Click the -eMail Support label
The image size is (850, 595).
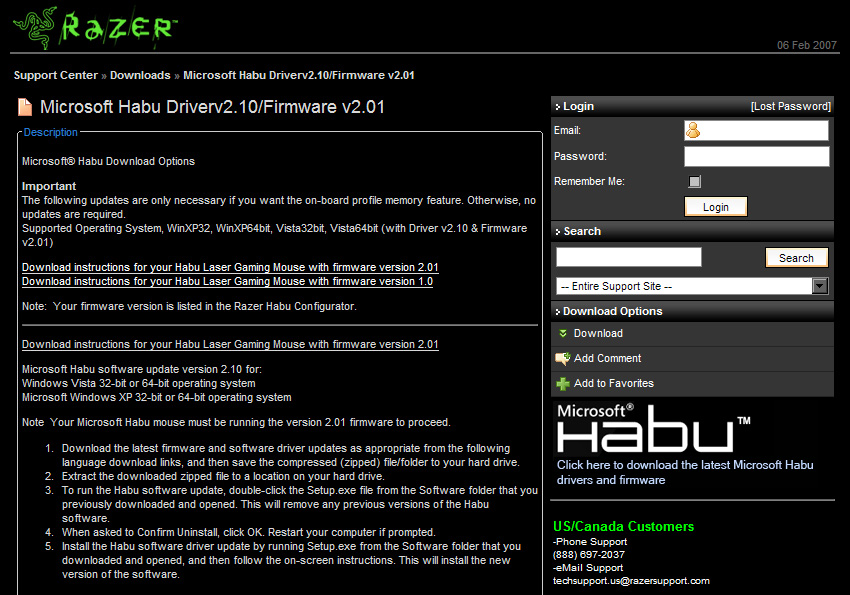pyautogui.click(x=588, y=568)
